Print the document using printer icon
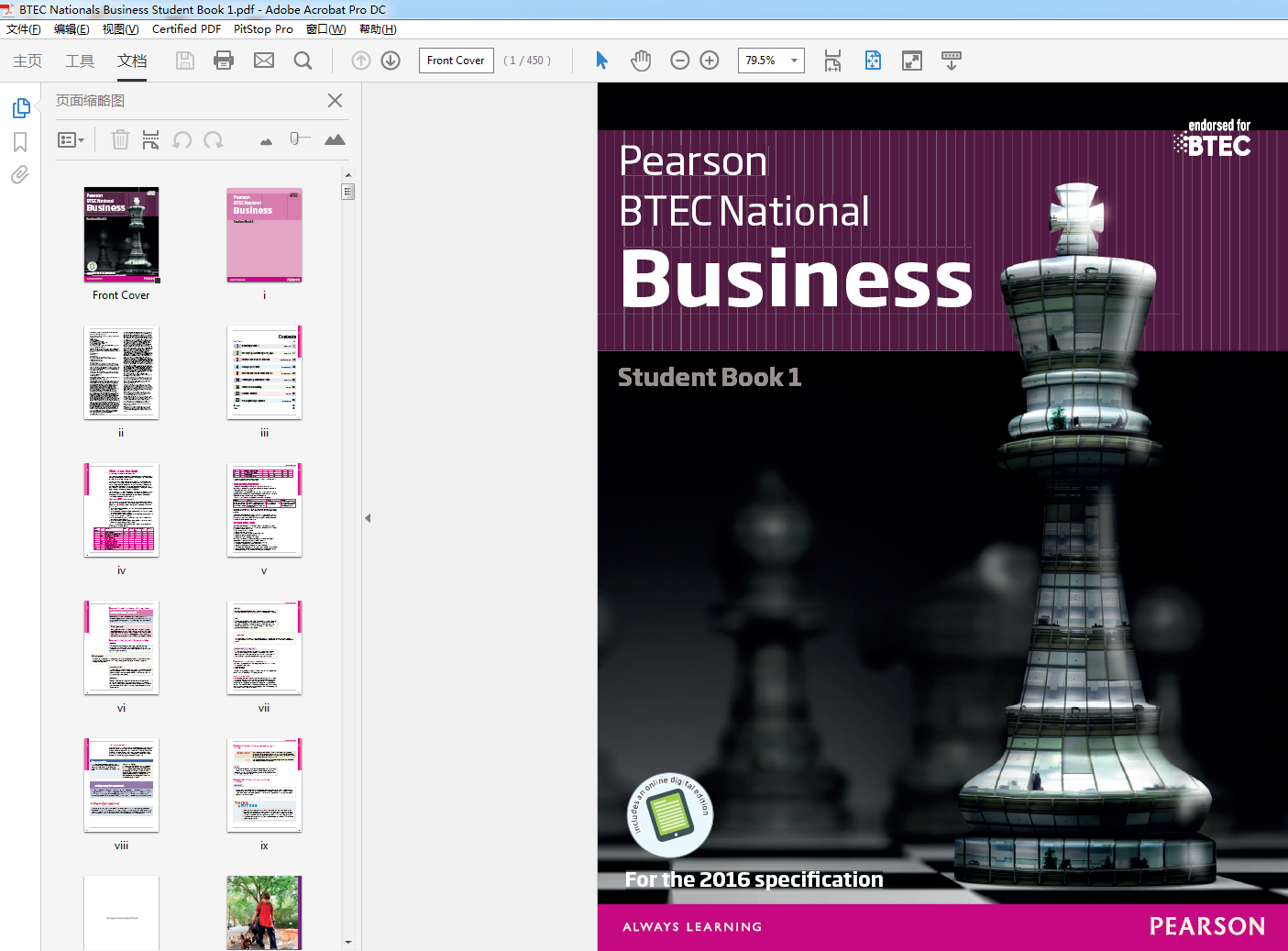Viewport: 1288px width, 951px height. point(224,61)
